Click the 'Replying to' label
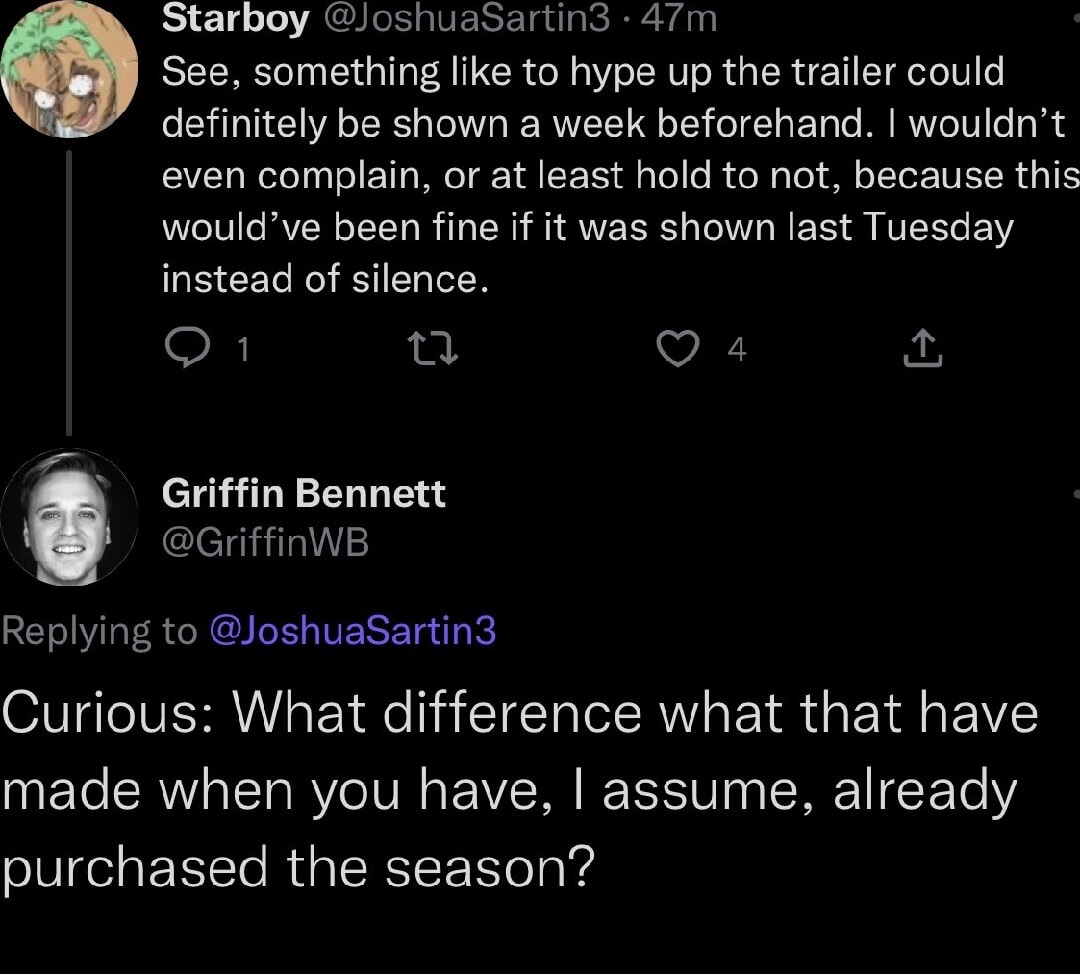Screen dimensions: 1080x974 click(100, 630)
